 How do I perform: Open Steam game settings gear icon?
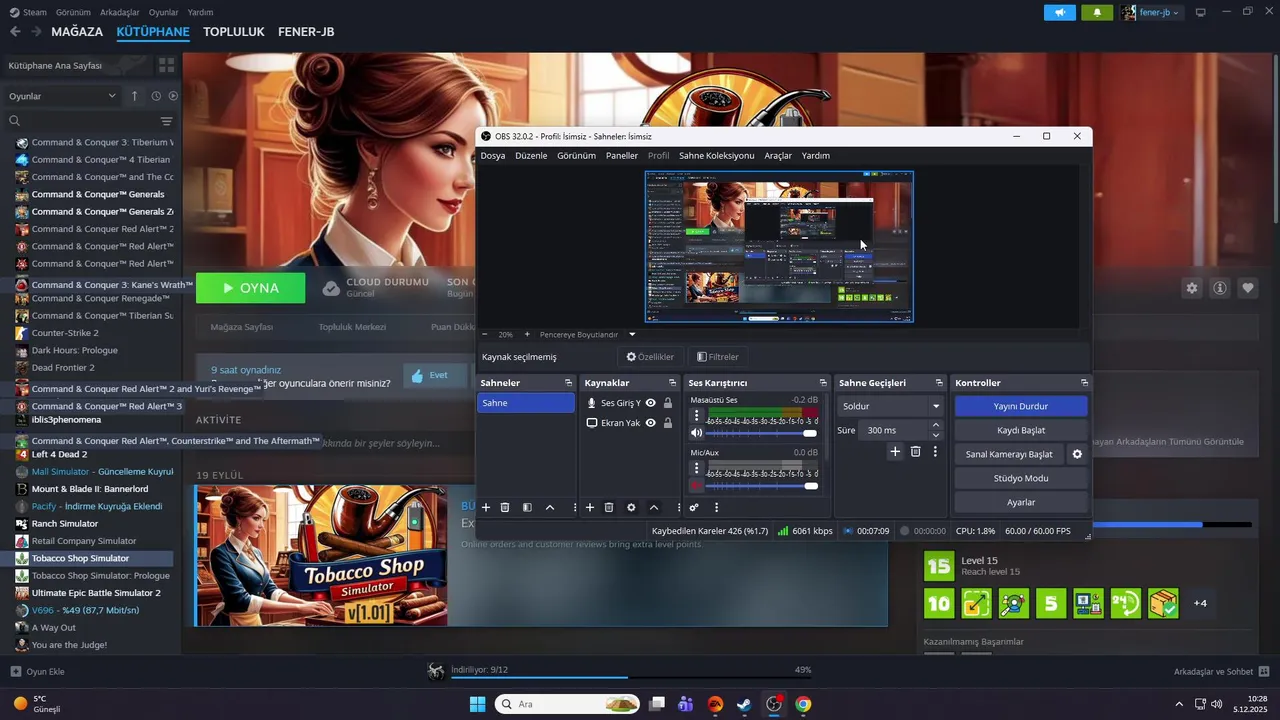[x=1192, y=288]
